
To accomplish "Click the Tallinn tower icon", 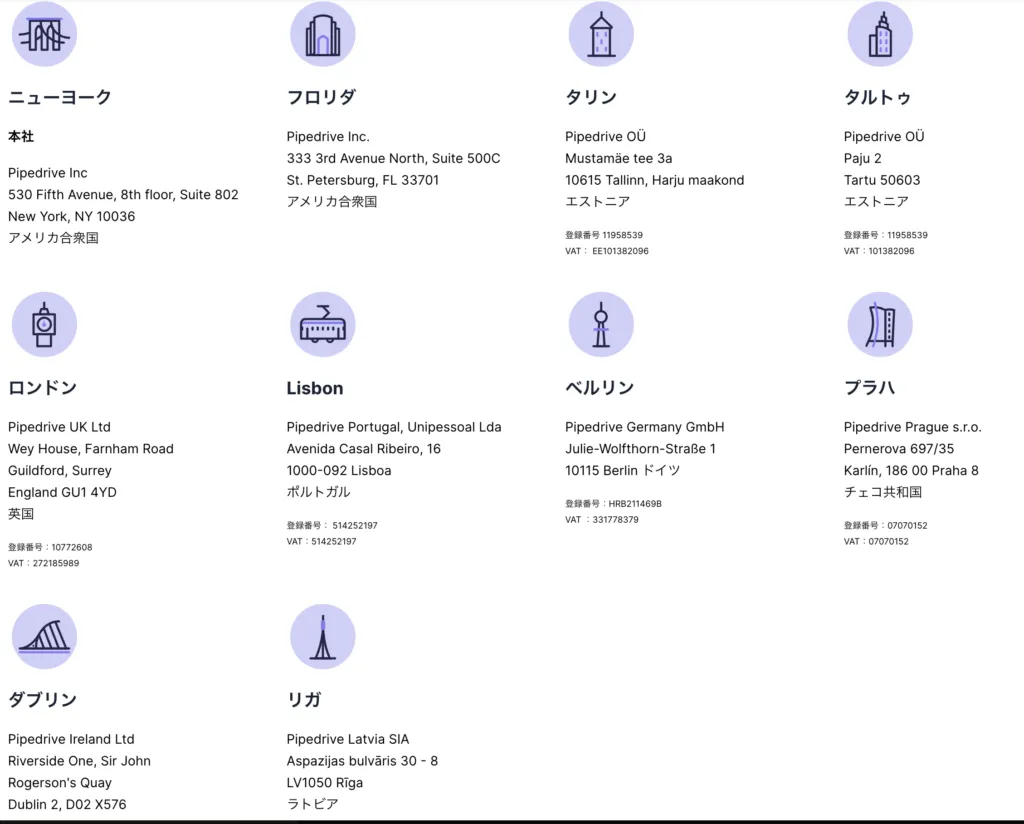I will click(601, 35).
